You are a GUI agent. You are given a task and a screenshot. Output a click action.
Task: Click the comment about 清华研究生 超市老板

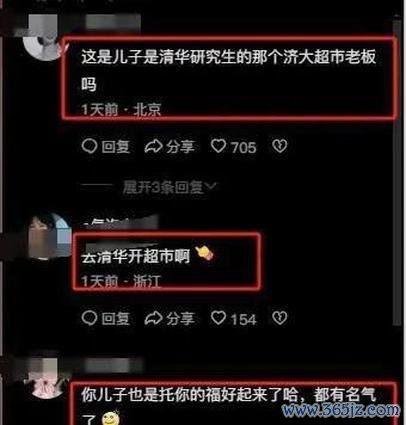229,70
